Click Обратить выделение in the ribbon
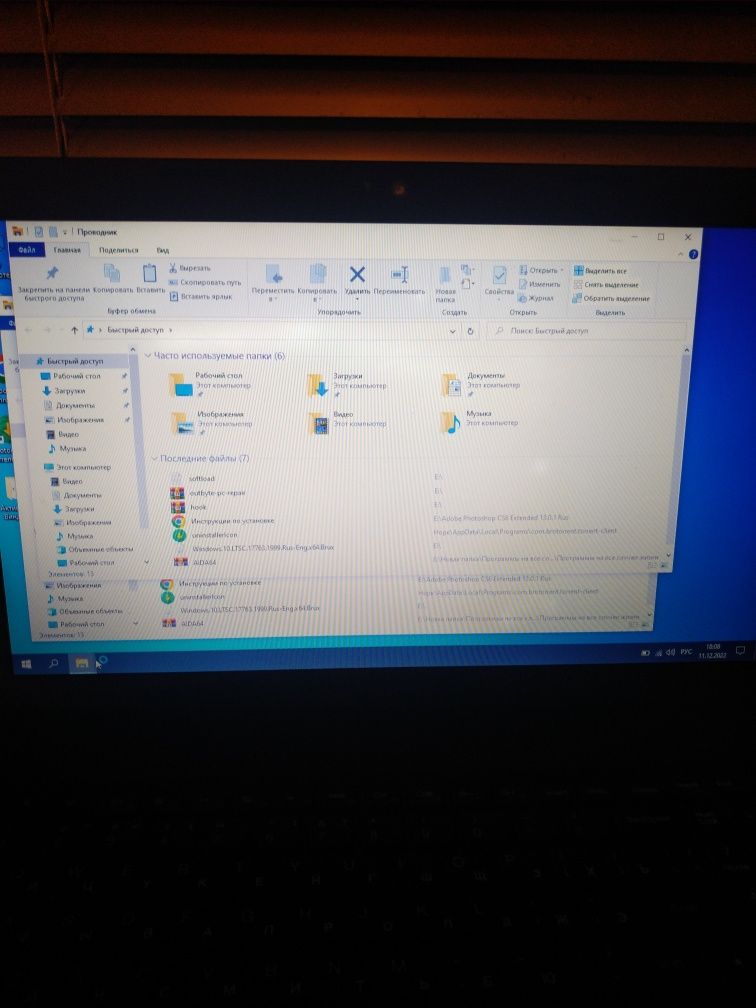The height and width of the screenshot is (1008, 756). coord(611,298)
